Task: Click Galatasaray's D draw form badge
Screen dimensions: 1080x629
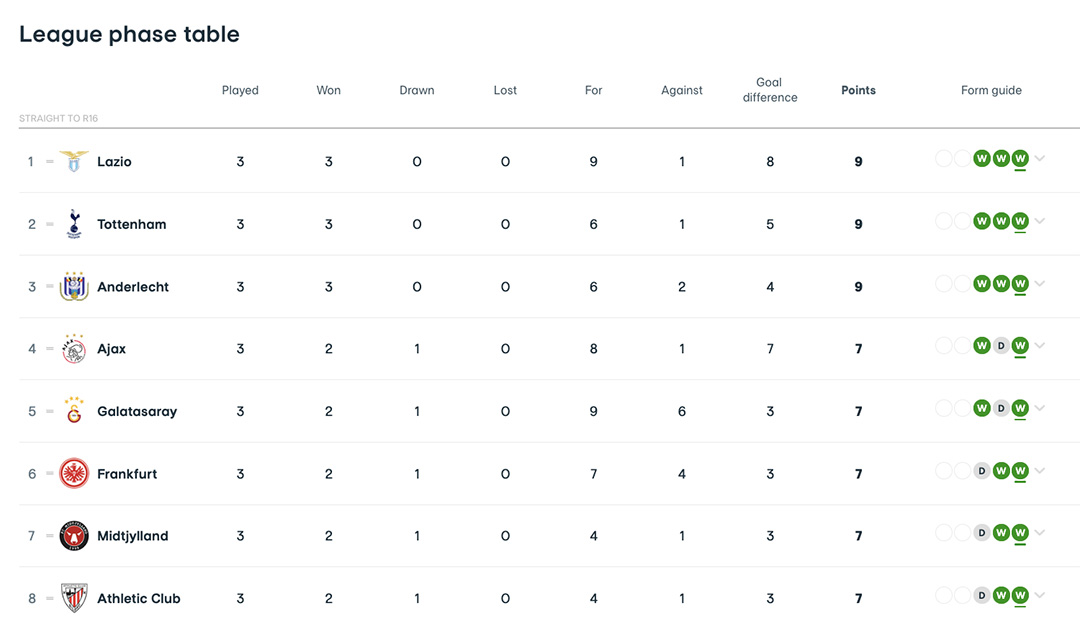Action: (x=1001, y=409)
